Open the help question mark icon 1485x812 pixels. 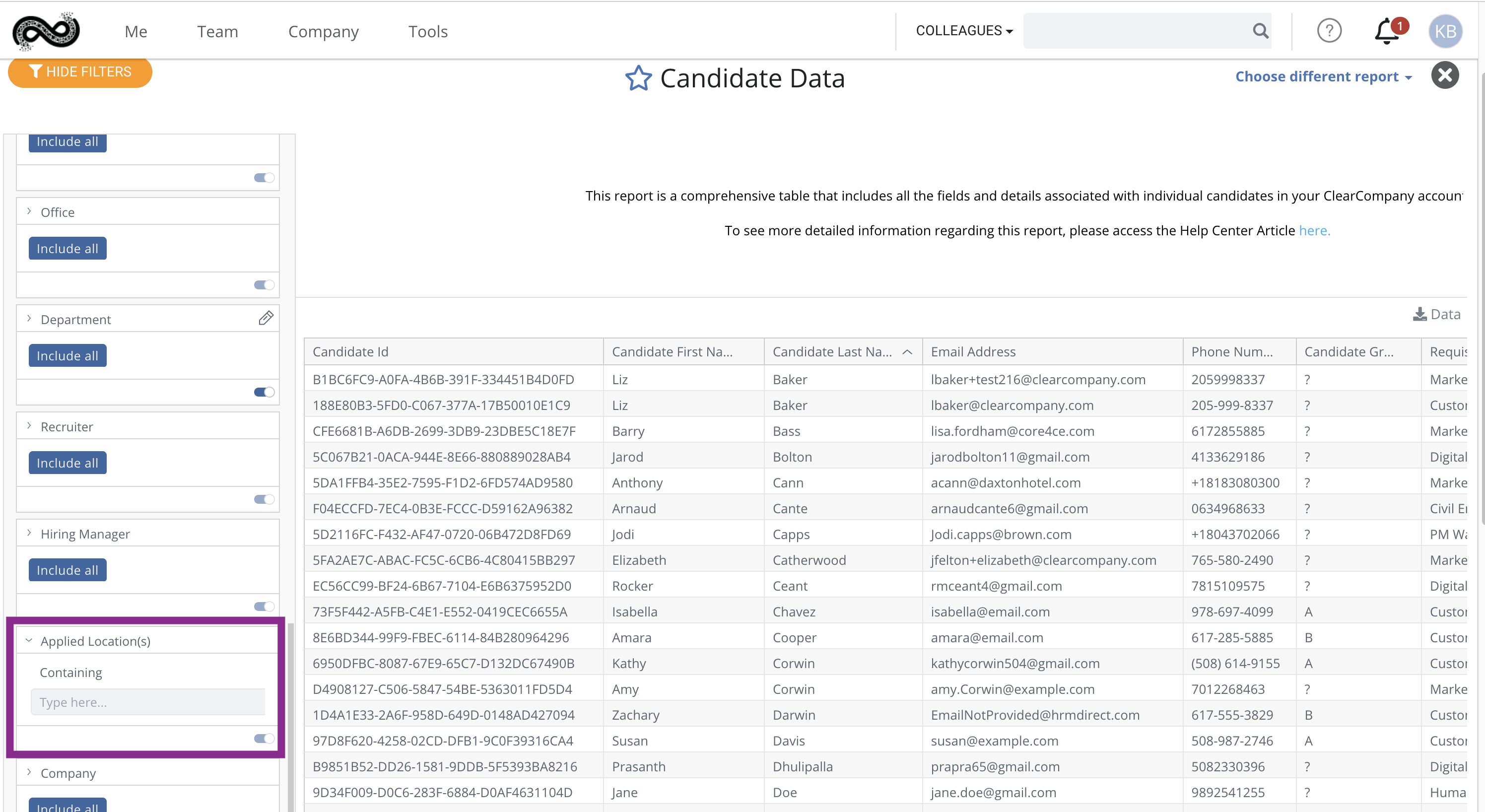pos(1329,31)
